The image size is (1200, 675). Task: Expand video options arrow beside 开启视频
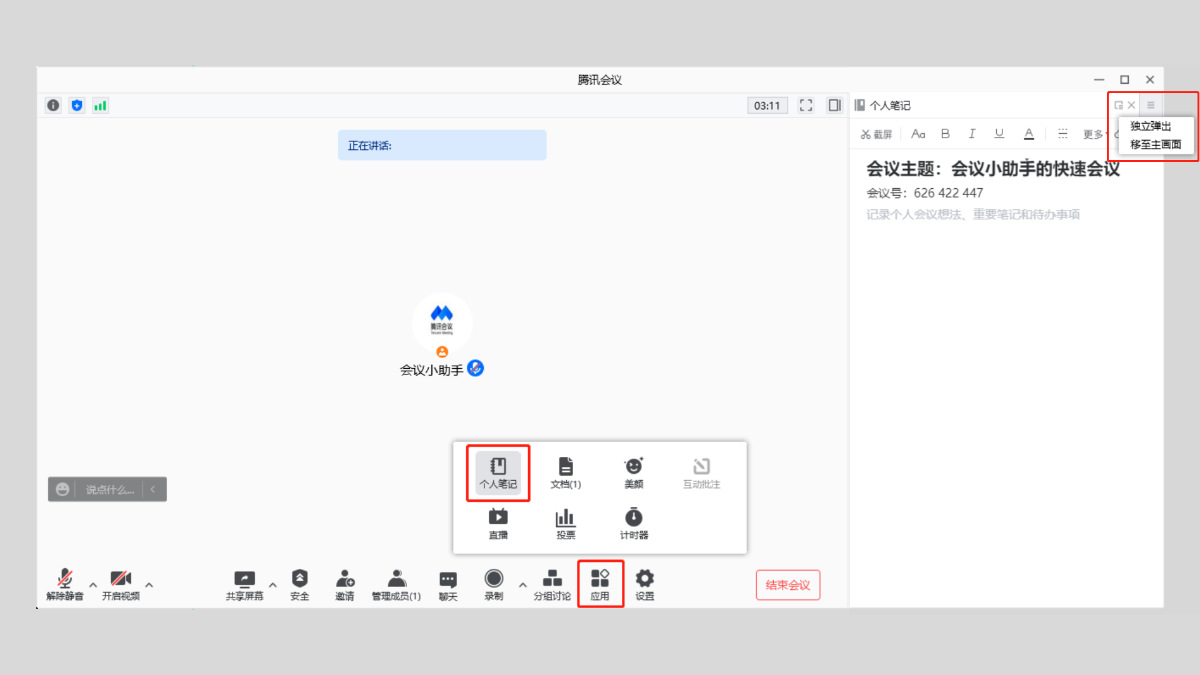(149, 584)
